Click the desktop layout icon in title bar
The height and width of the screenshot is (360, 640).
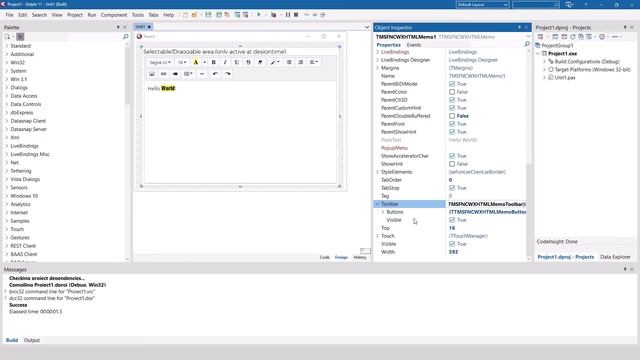[x=569, y=4]
